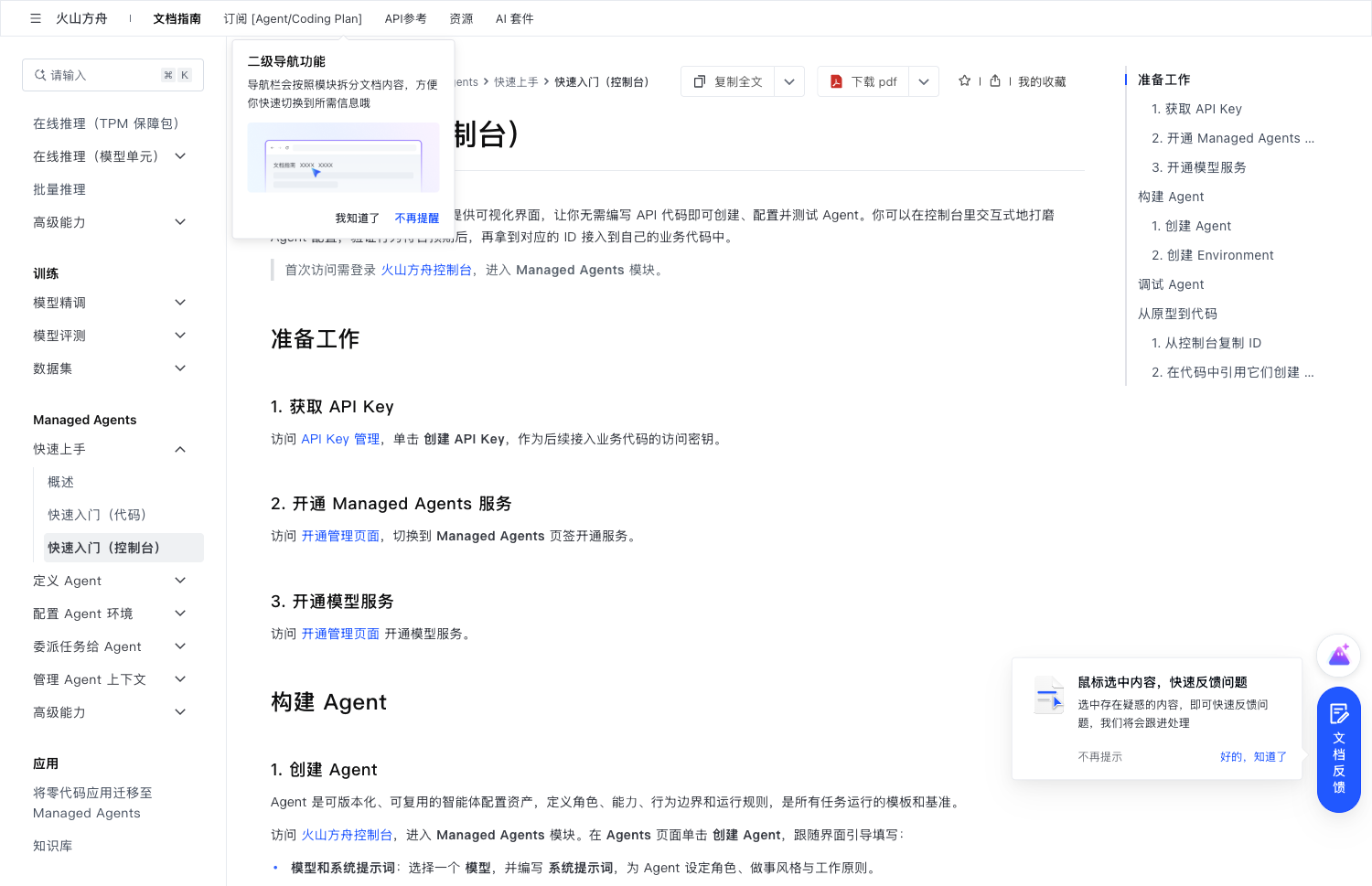Expand 模型评测 in the sidebar
The image size is (1372, 886).
click(x=180, y=336)
